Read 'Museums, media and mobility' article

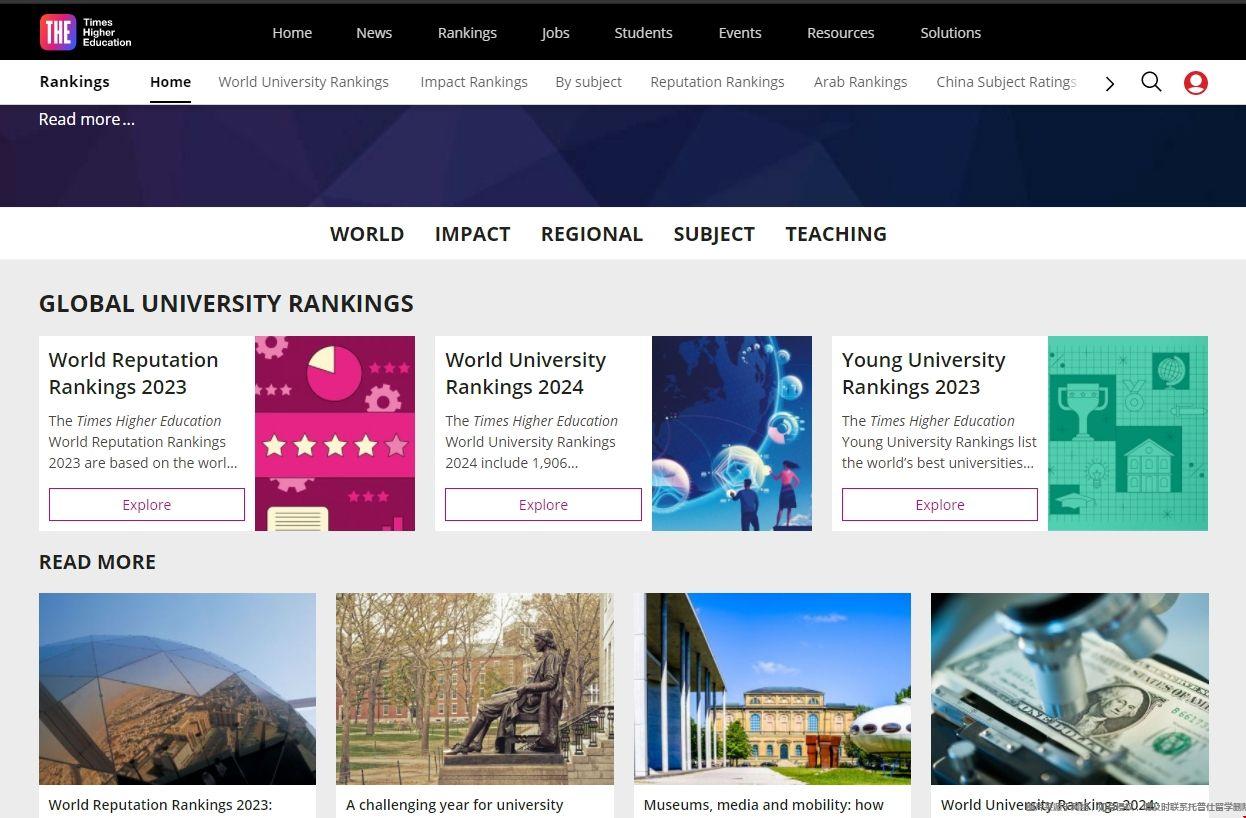(764, 805)
